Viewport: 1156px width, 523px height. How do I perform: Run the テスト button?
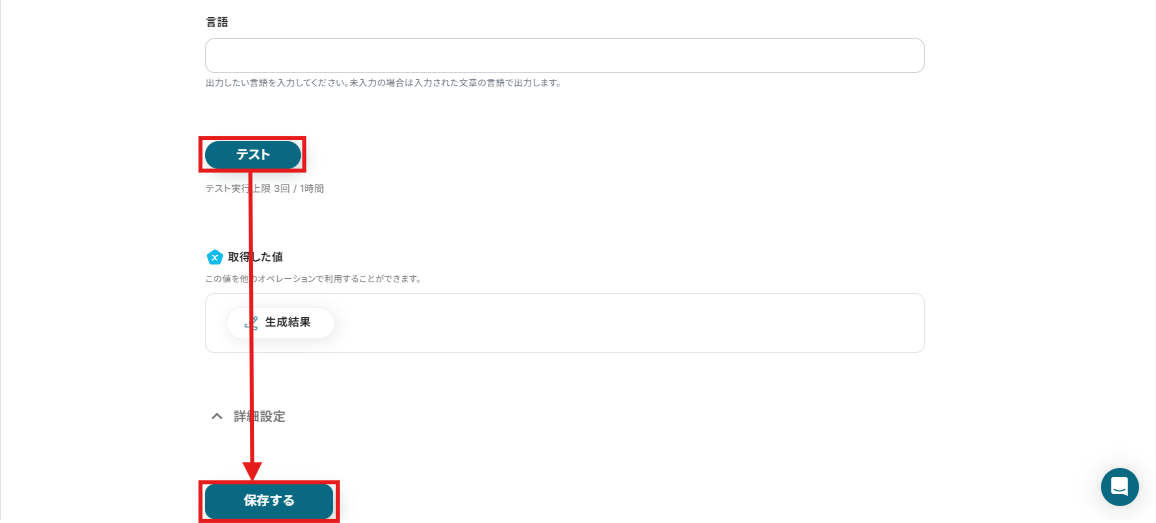253,155
